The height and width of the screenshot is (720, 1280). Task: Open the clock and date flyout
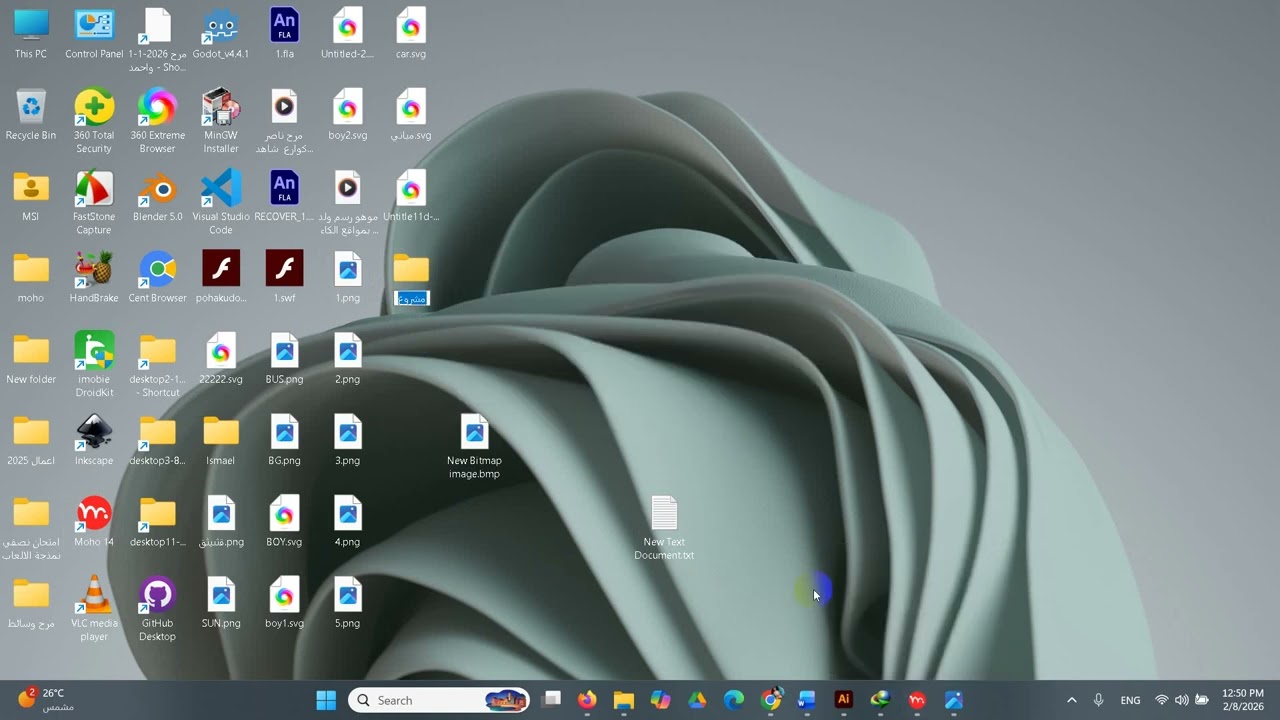coord(1242,700)
